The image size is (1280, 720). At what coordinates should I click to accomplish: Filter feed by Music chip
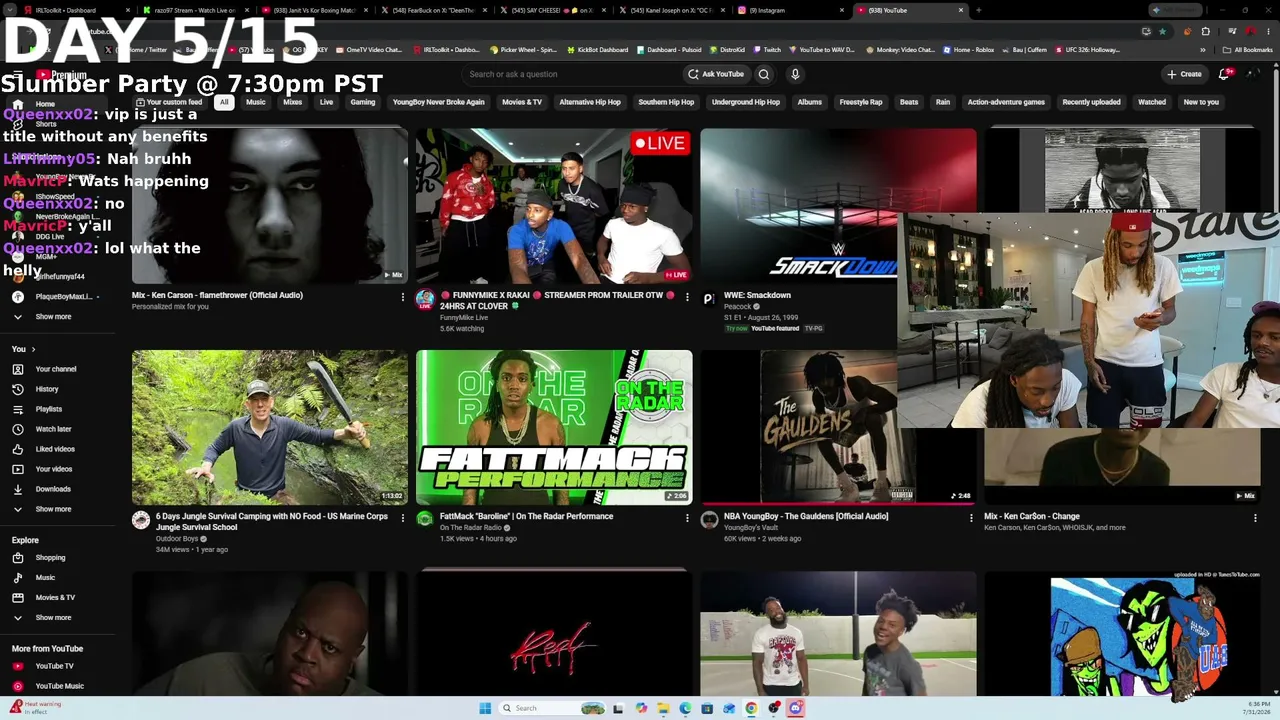[256, 102]
